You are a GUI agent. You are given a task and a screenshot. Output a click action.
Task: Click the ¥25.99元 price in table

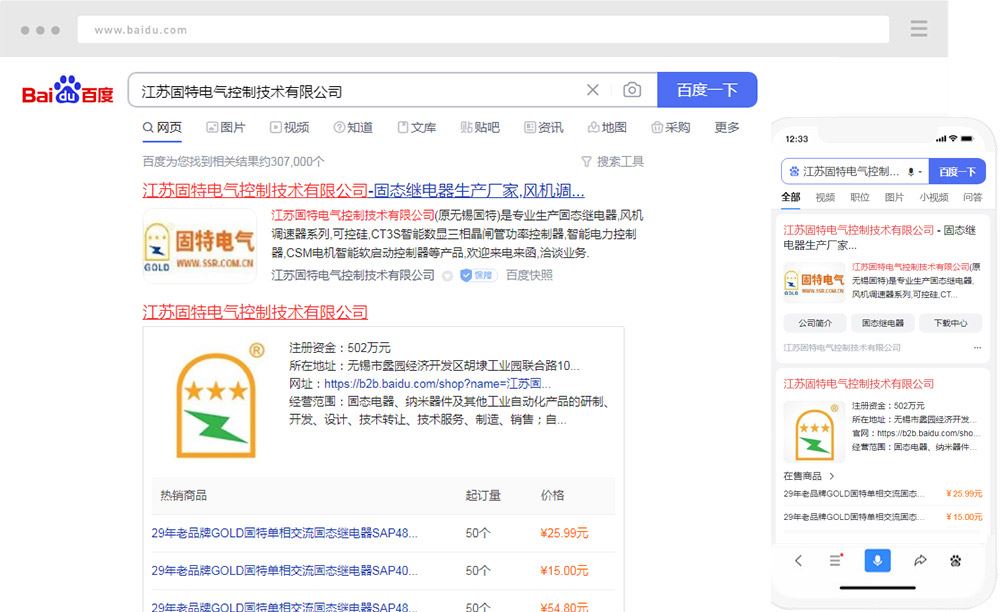tap(564, 533)
